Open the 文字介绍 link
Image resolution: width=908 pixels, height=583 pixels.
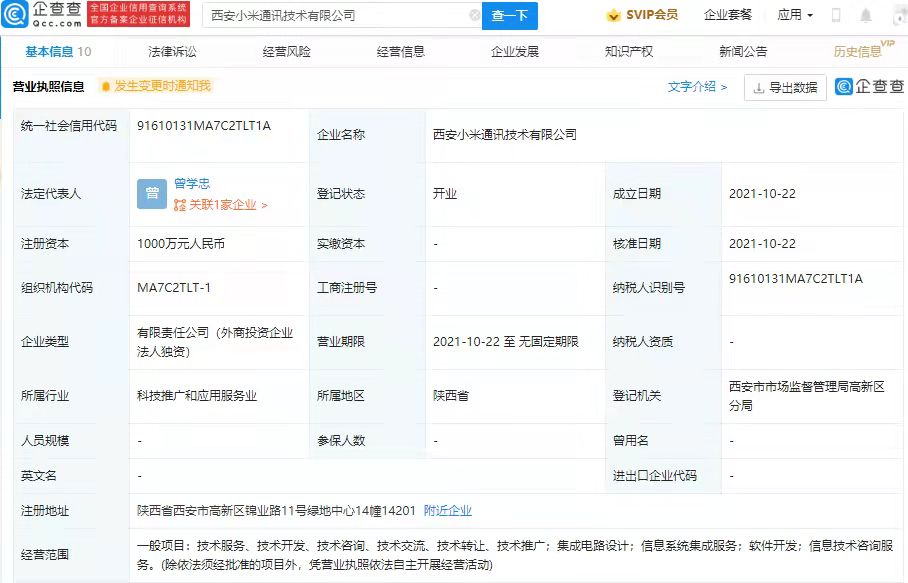697,87
